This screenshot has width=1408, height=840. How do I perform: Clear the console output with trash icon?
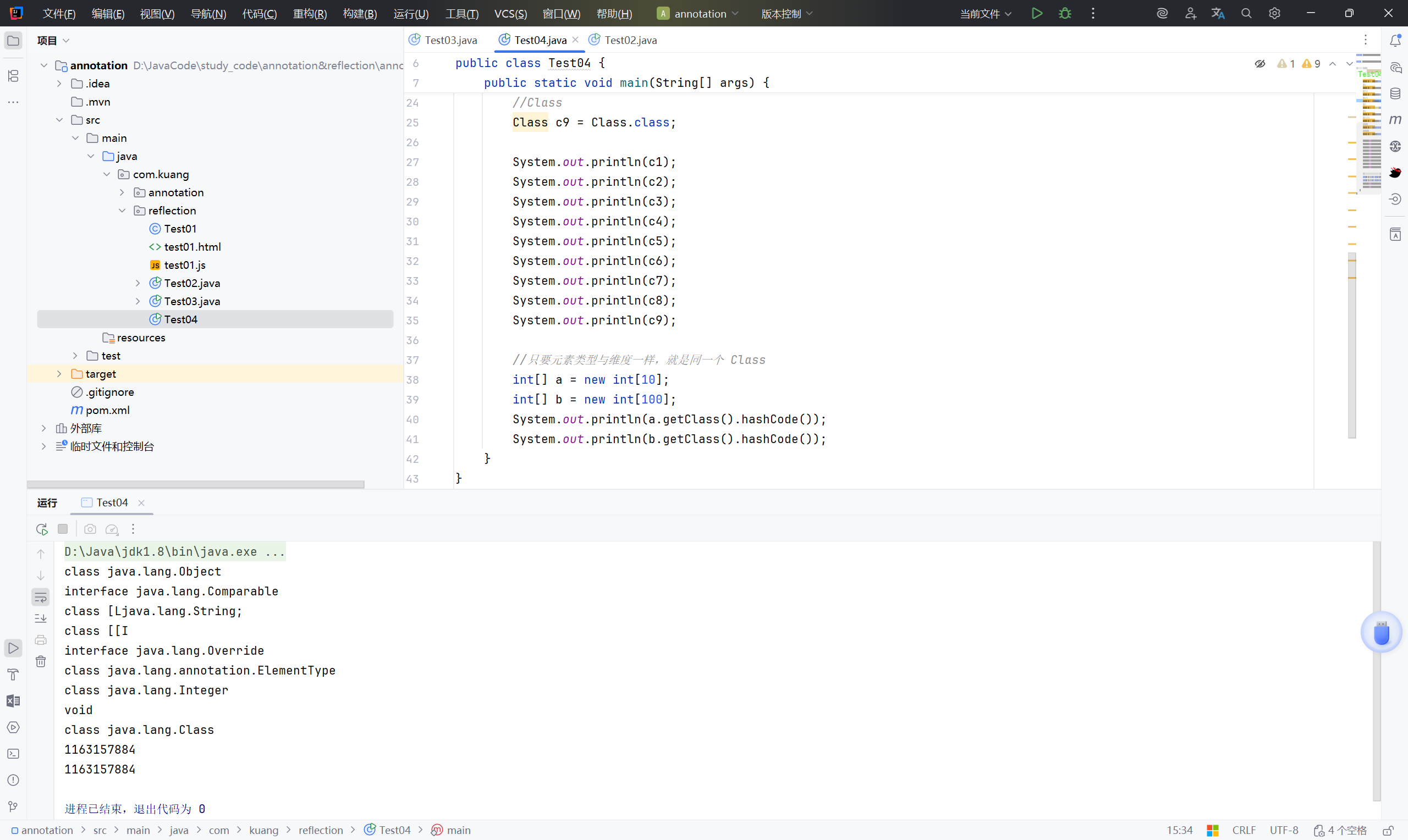(x=41, y=661)
